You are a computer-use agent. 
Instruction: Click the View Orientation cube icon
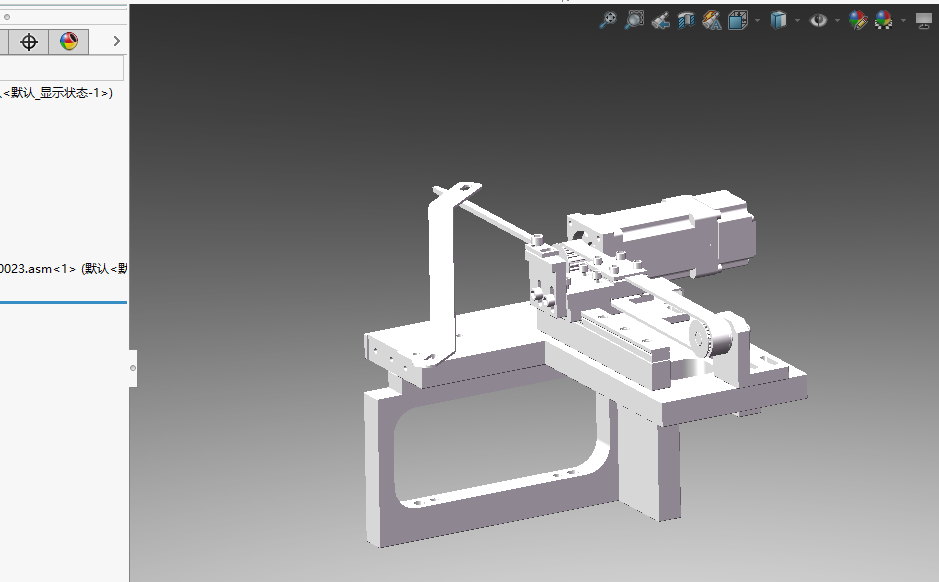[x=738, y=20]
